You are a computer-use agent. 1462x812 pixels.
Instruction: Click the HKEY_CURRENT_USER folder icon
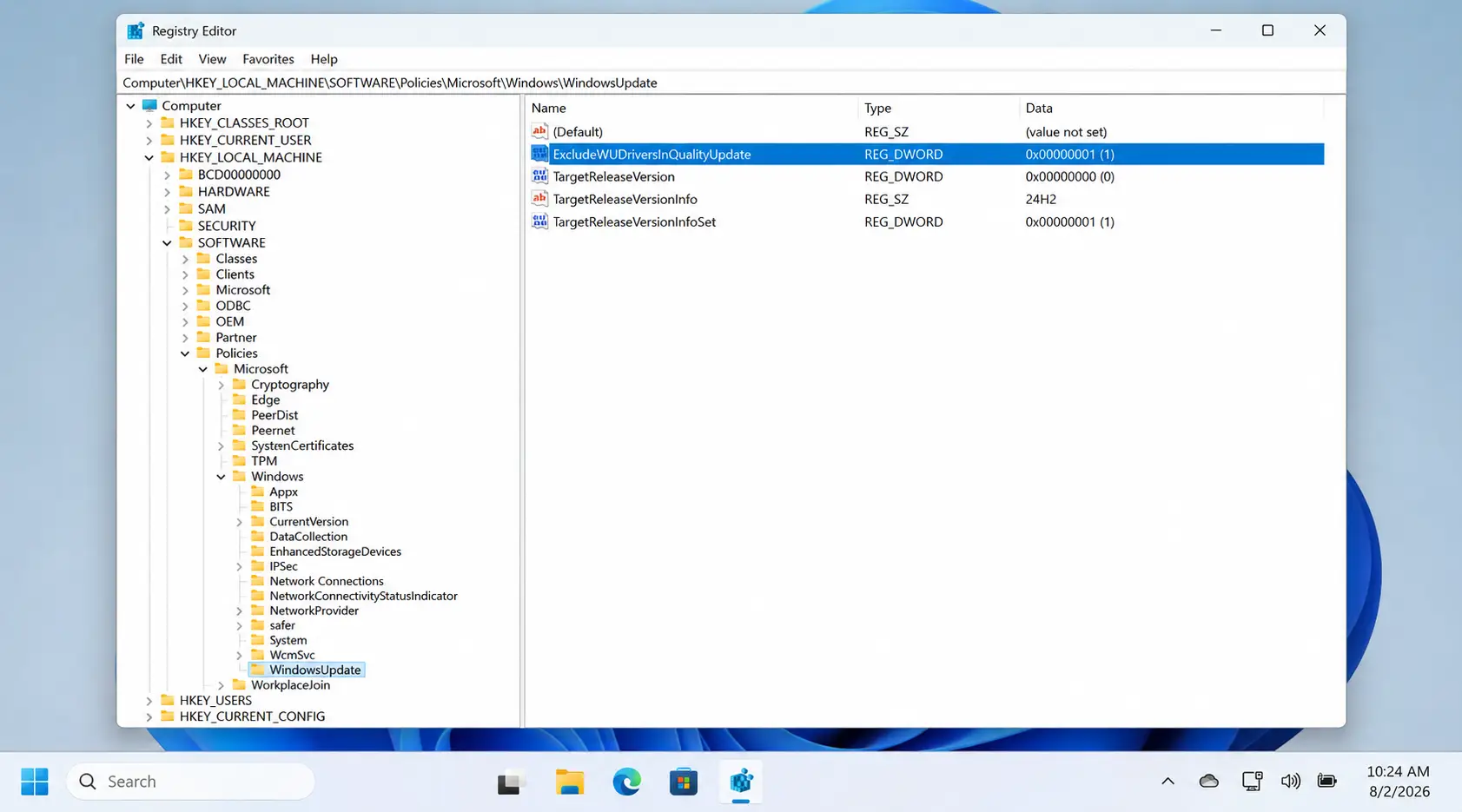168,140
